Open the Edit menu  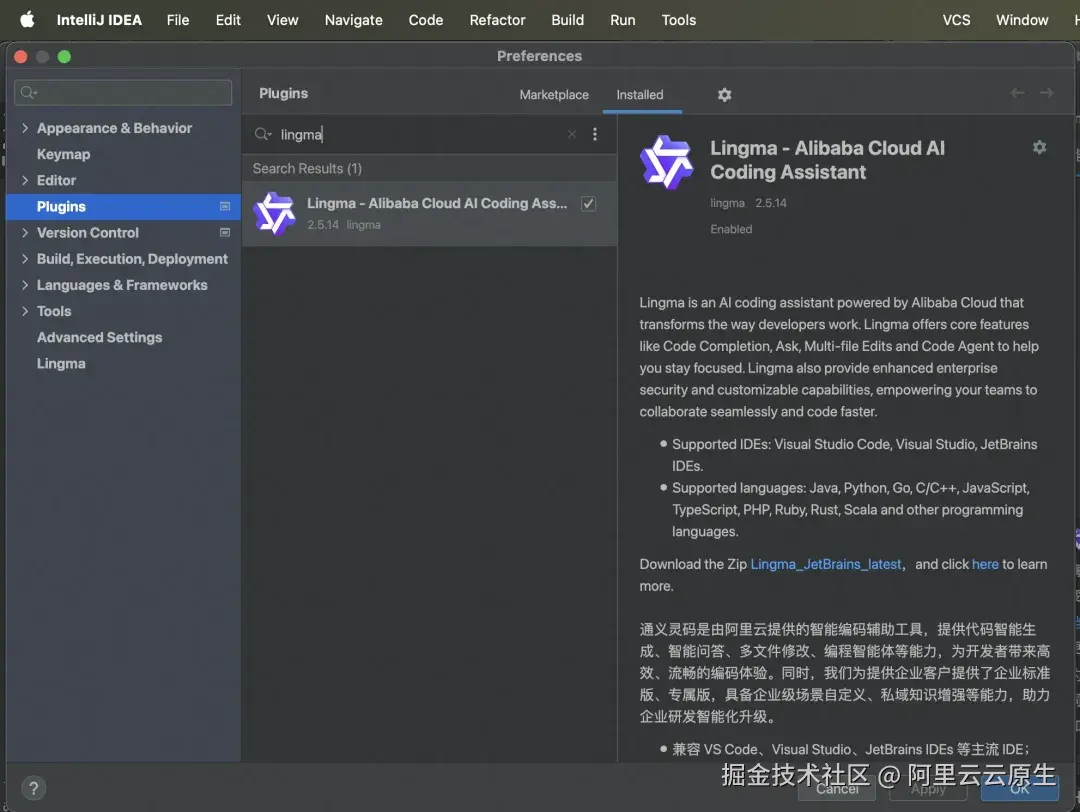[x=228, y=20]
